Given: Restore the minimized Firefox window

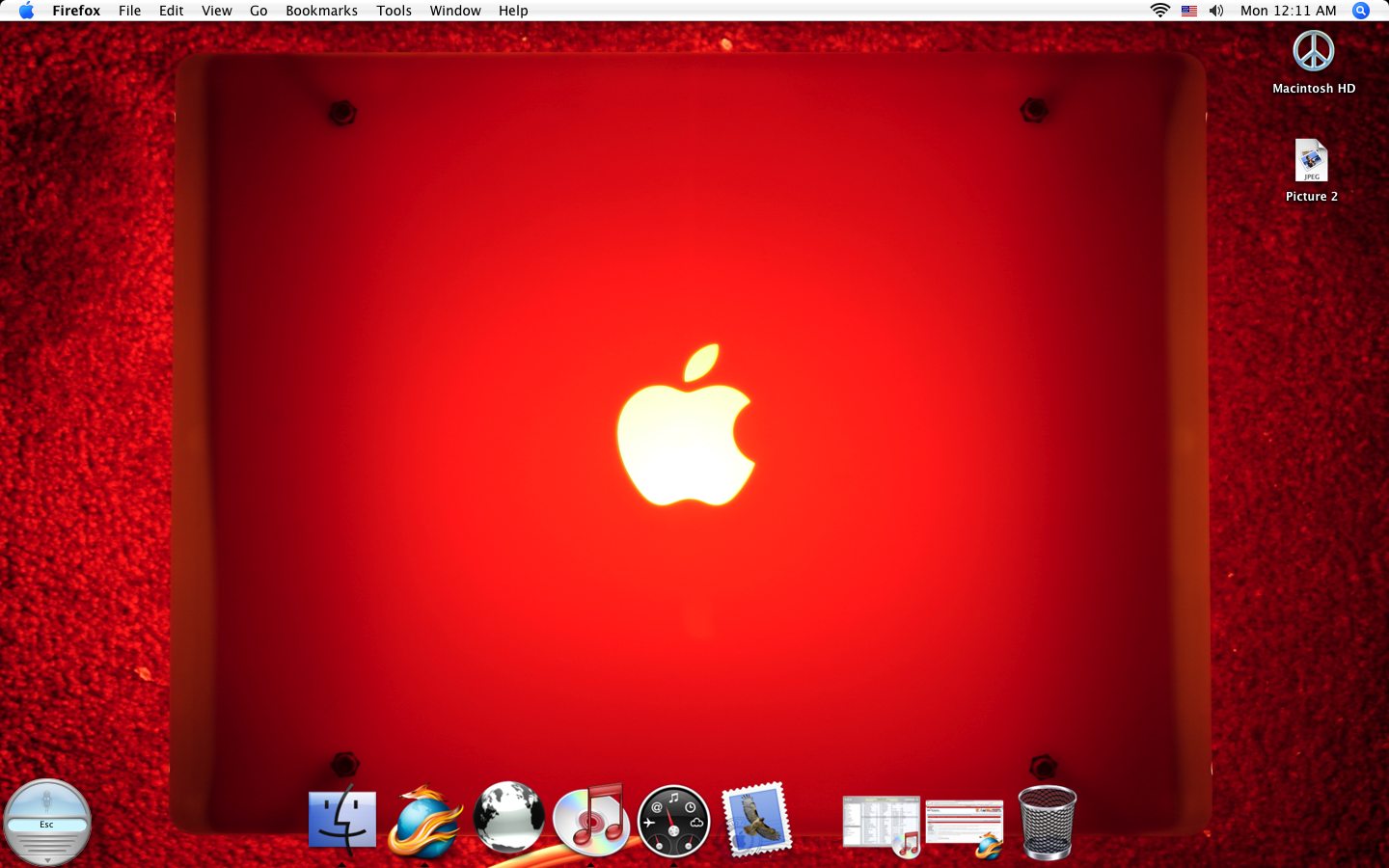Looking at the screenshot, I should coord(965,828).
